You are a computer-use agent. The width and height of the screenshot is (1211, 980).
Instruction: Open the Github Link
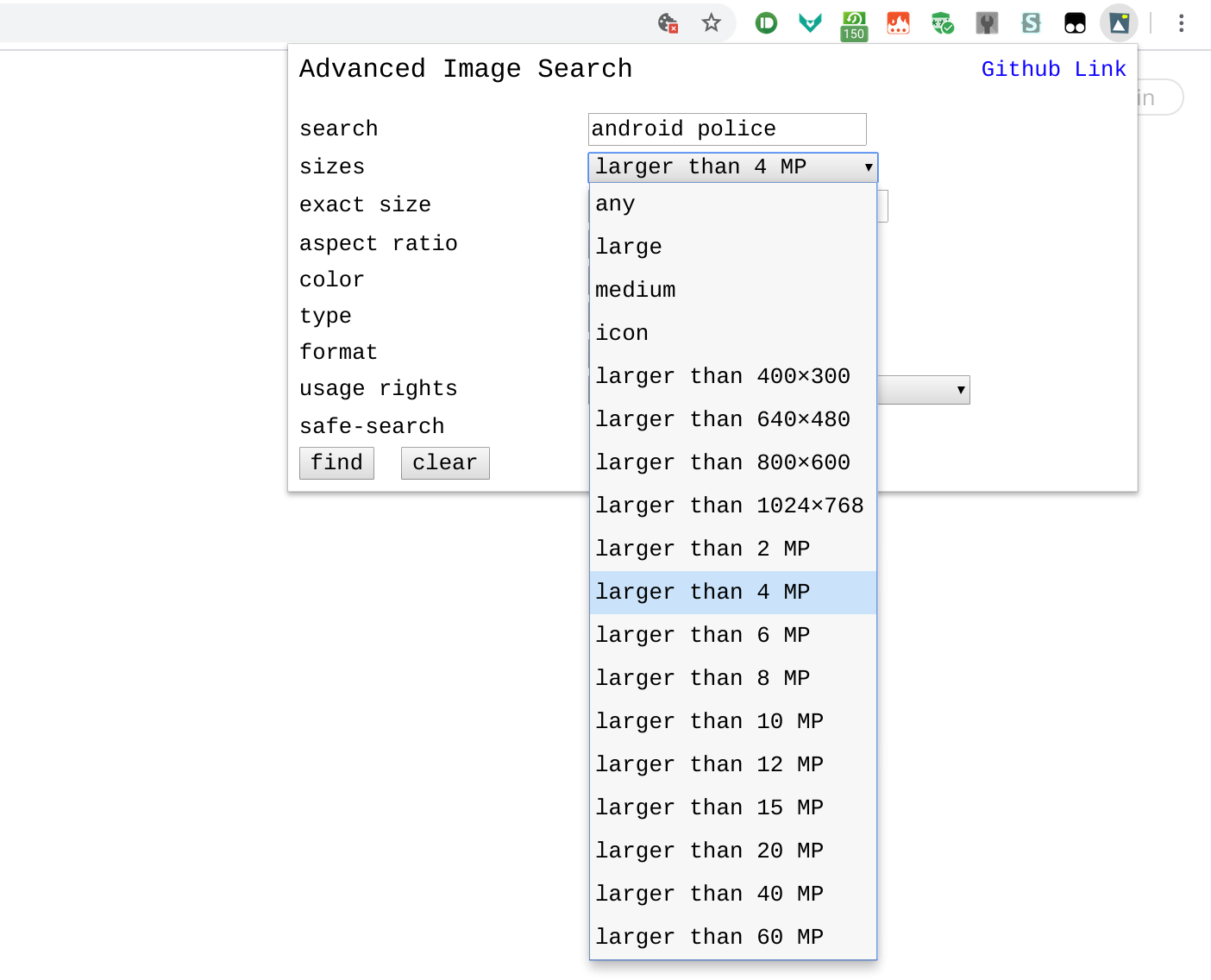[1053, 69]
